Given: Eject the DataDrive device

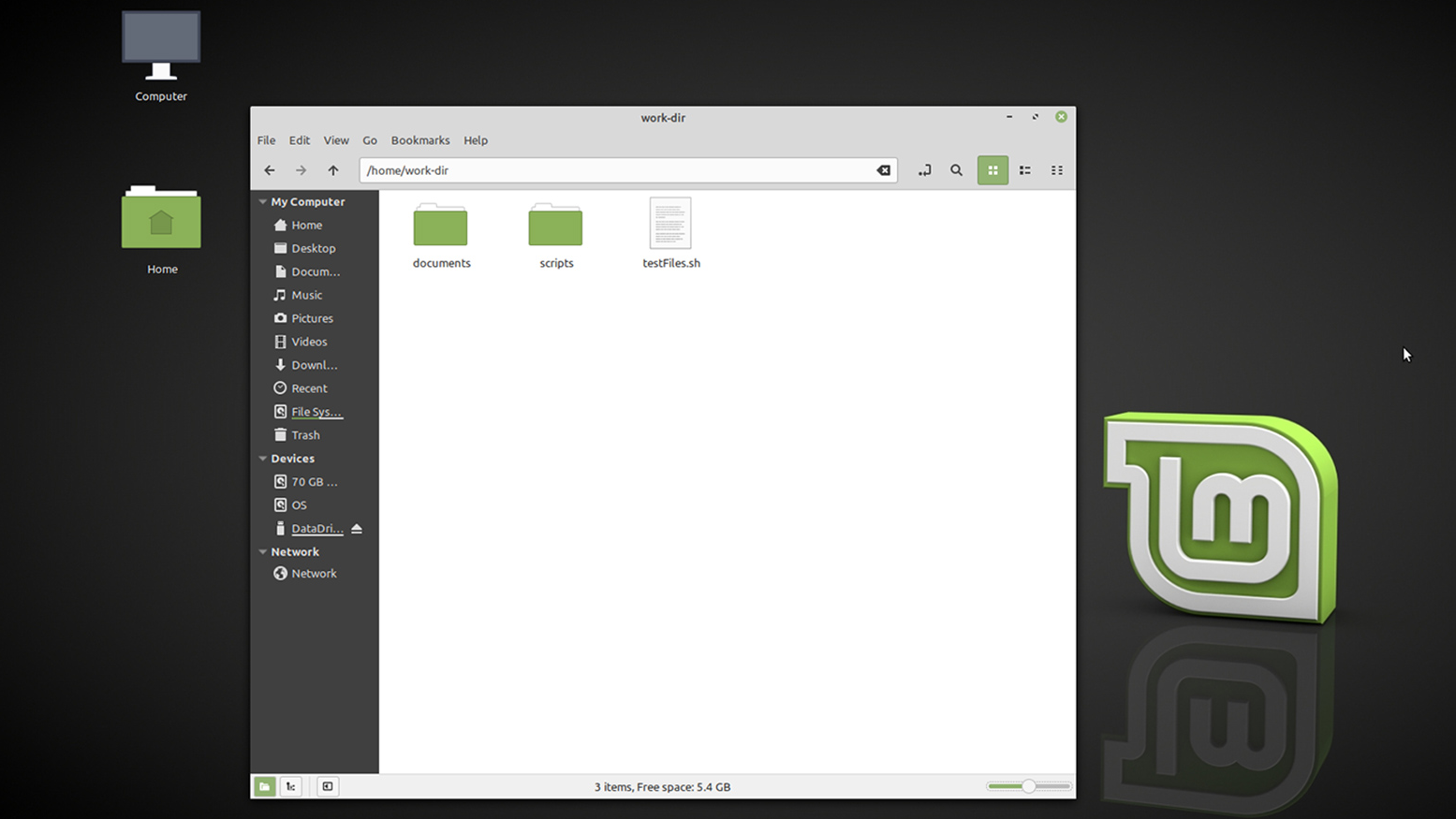Looking at the screenshot, I should click(x=357, y=529).
